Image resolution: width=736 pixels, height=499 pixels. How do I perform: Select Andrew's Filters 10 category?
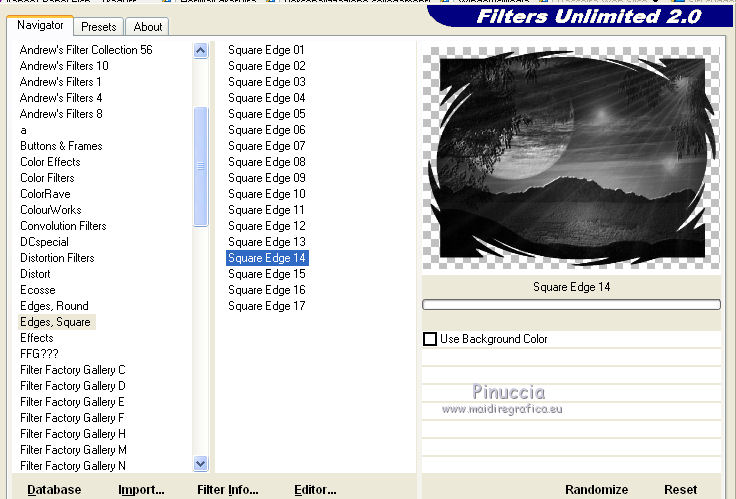[64, 66]
